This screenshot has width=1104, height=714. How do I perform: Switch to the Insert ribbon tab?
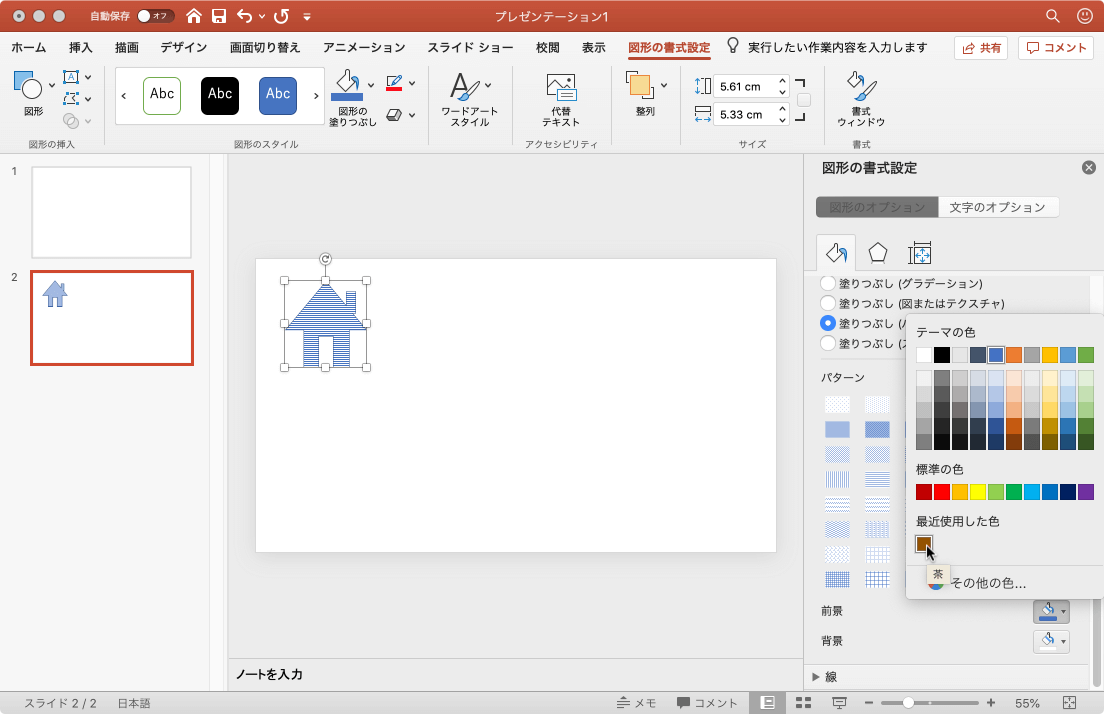pyautogui.click(x=81, y=47)
